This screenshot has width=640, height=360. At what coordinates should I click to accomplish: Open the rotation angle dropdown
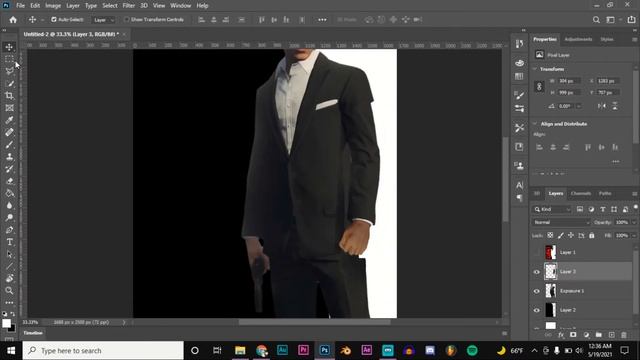click(578, 106)
